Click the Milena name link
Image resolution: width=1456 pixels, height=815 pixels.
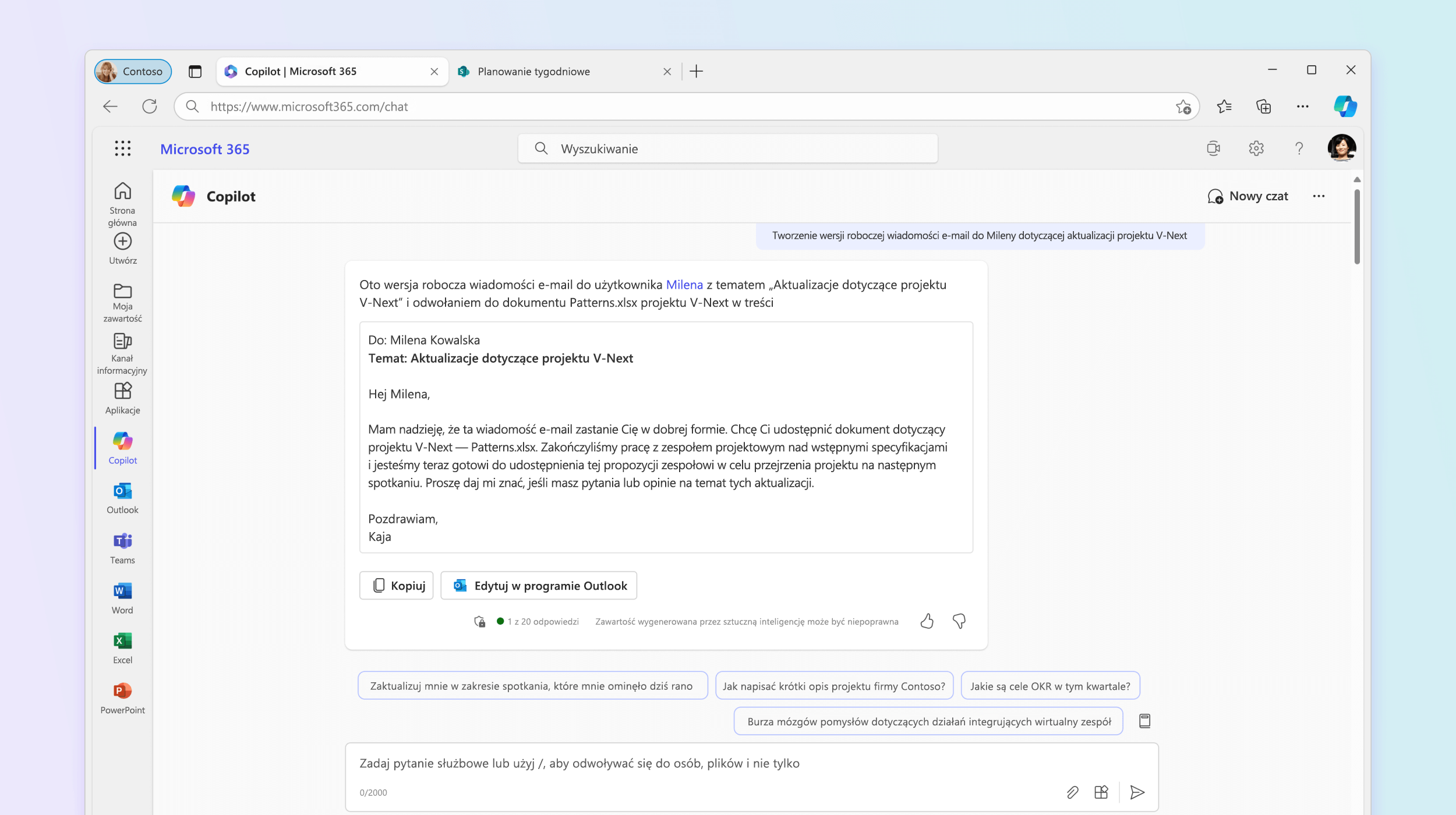[684, 285]
